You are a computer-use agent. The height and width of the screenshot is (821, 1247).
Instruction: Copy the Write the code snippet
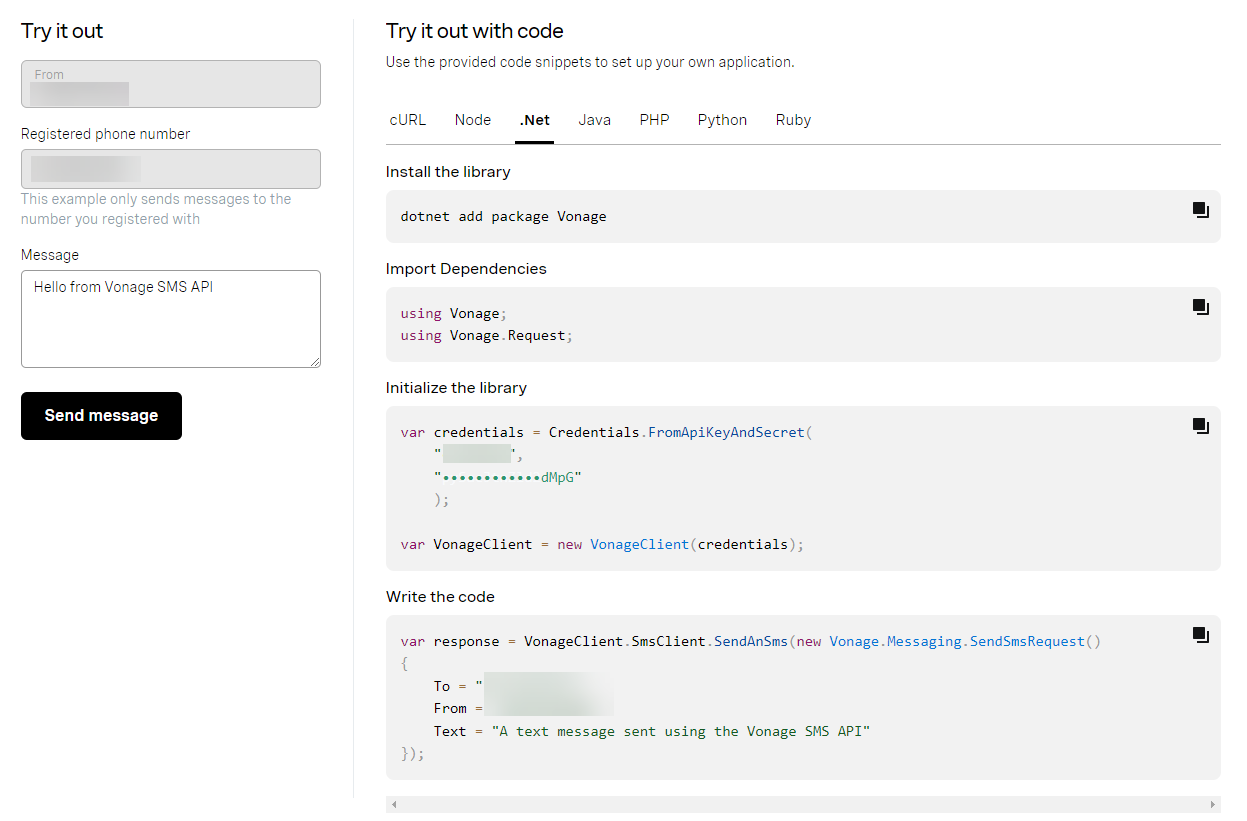tap(1201, 635)
